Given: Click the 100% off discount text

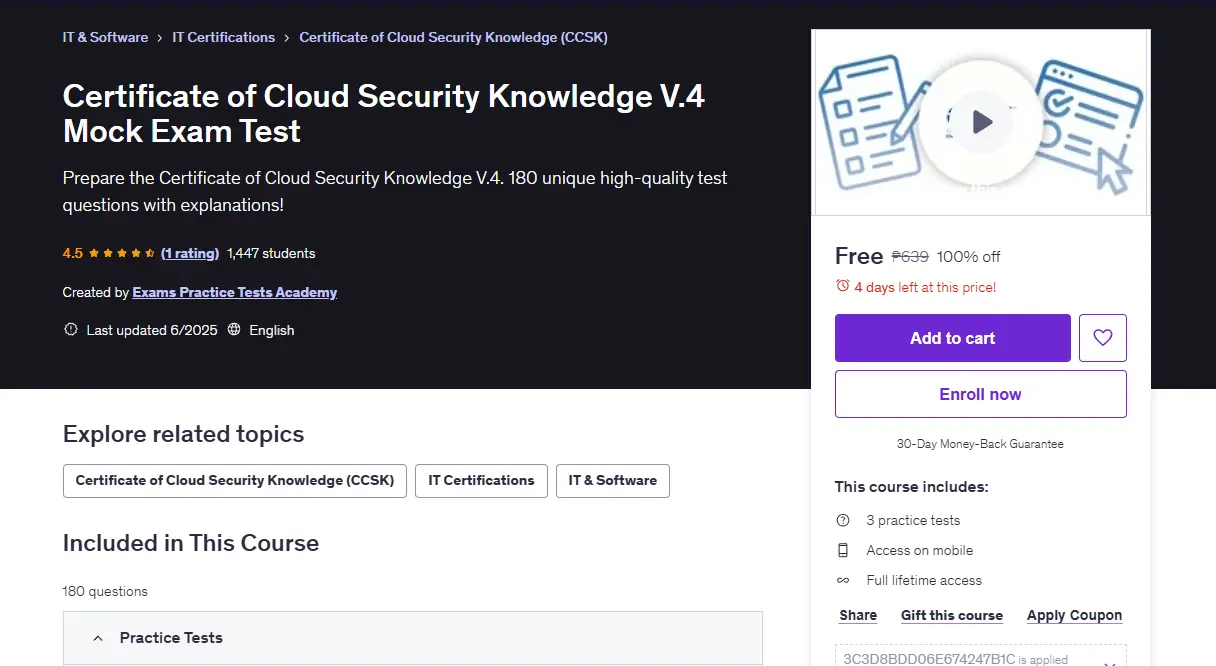Looking at the screenshot, I should point(968,256).
